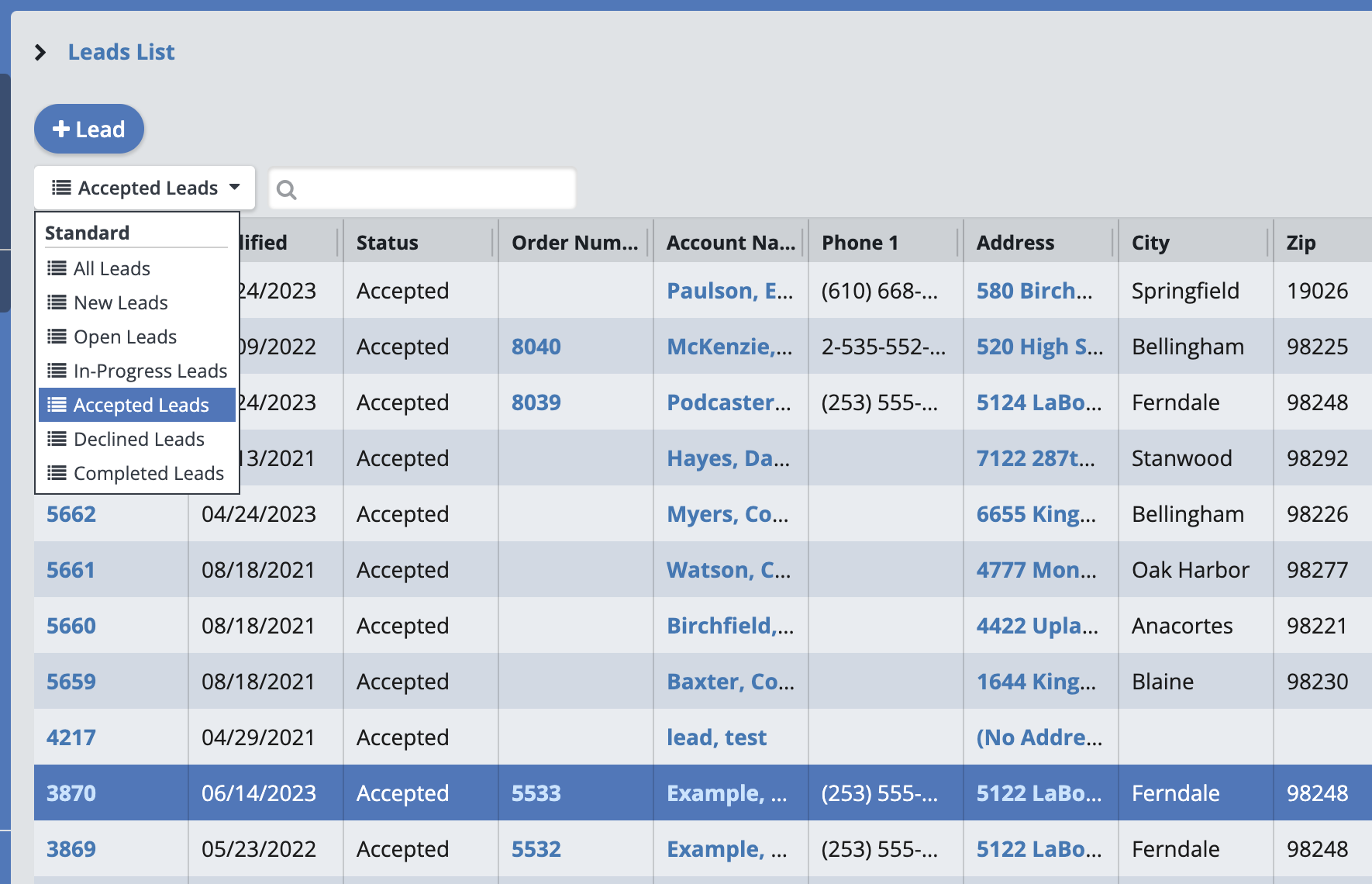
Task: Click the list icon beside New Leads
Action: (57, 302)
